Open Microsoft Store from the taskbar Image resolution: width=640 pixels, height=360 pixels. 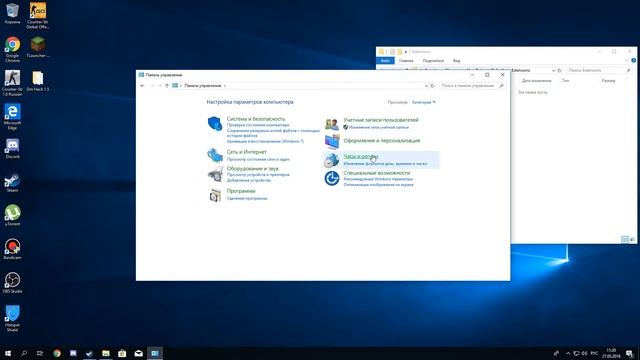[x=122, y=353]
